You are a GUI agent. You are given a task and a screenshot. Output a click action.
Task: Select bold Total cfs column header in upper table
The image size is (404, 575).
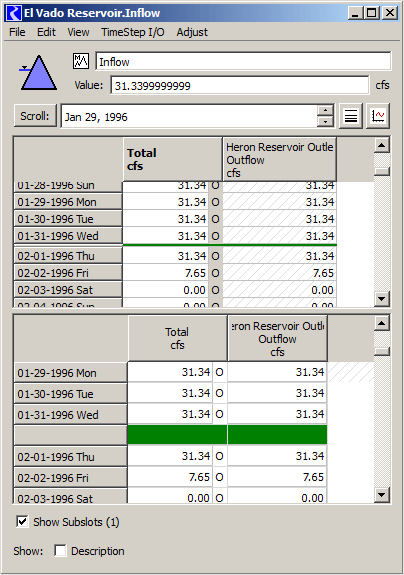pyautogui.click(x=173, y=159)
